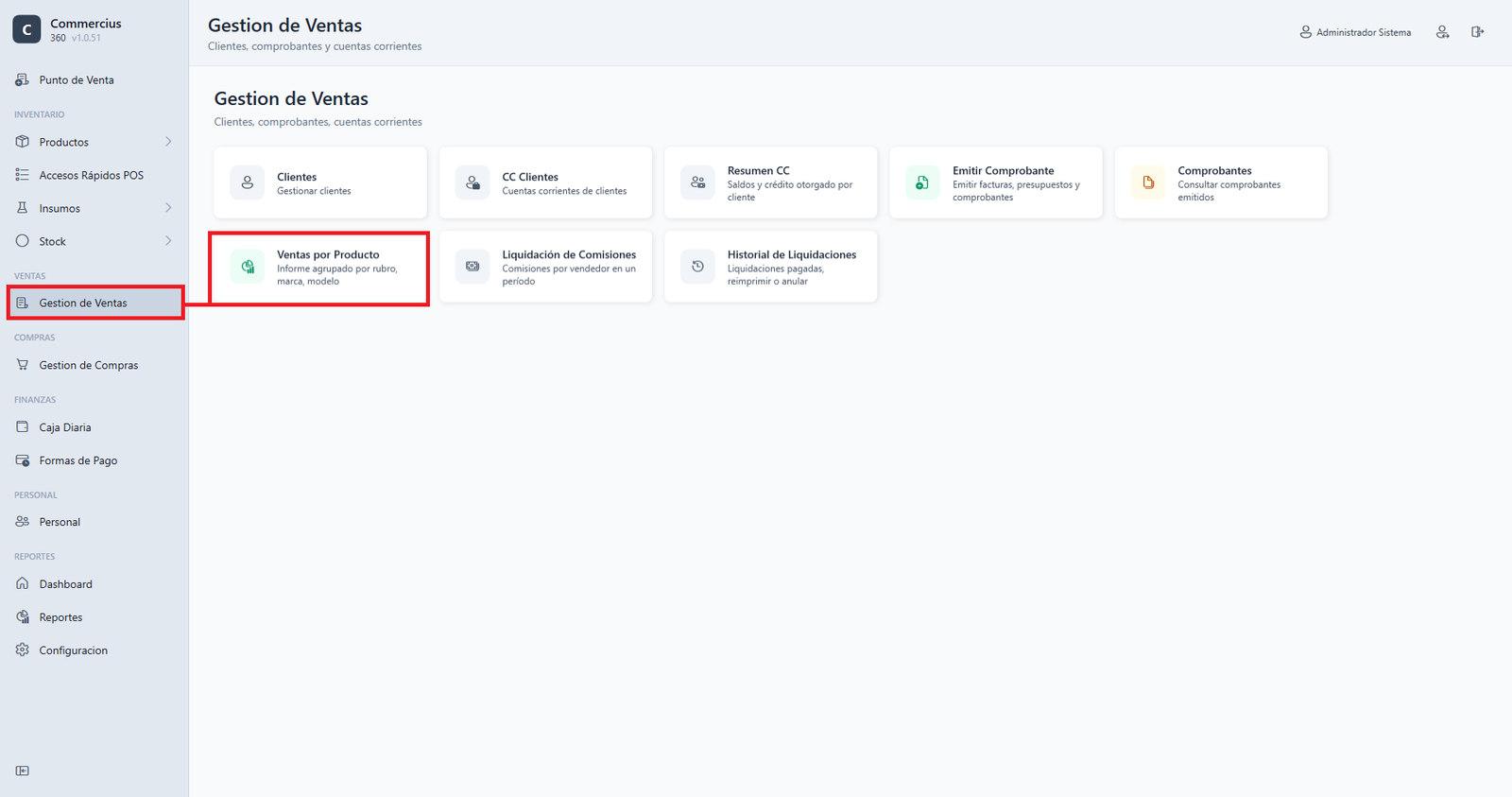Click the Ventas por Producto chart icon

tap(248, 267)
